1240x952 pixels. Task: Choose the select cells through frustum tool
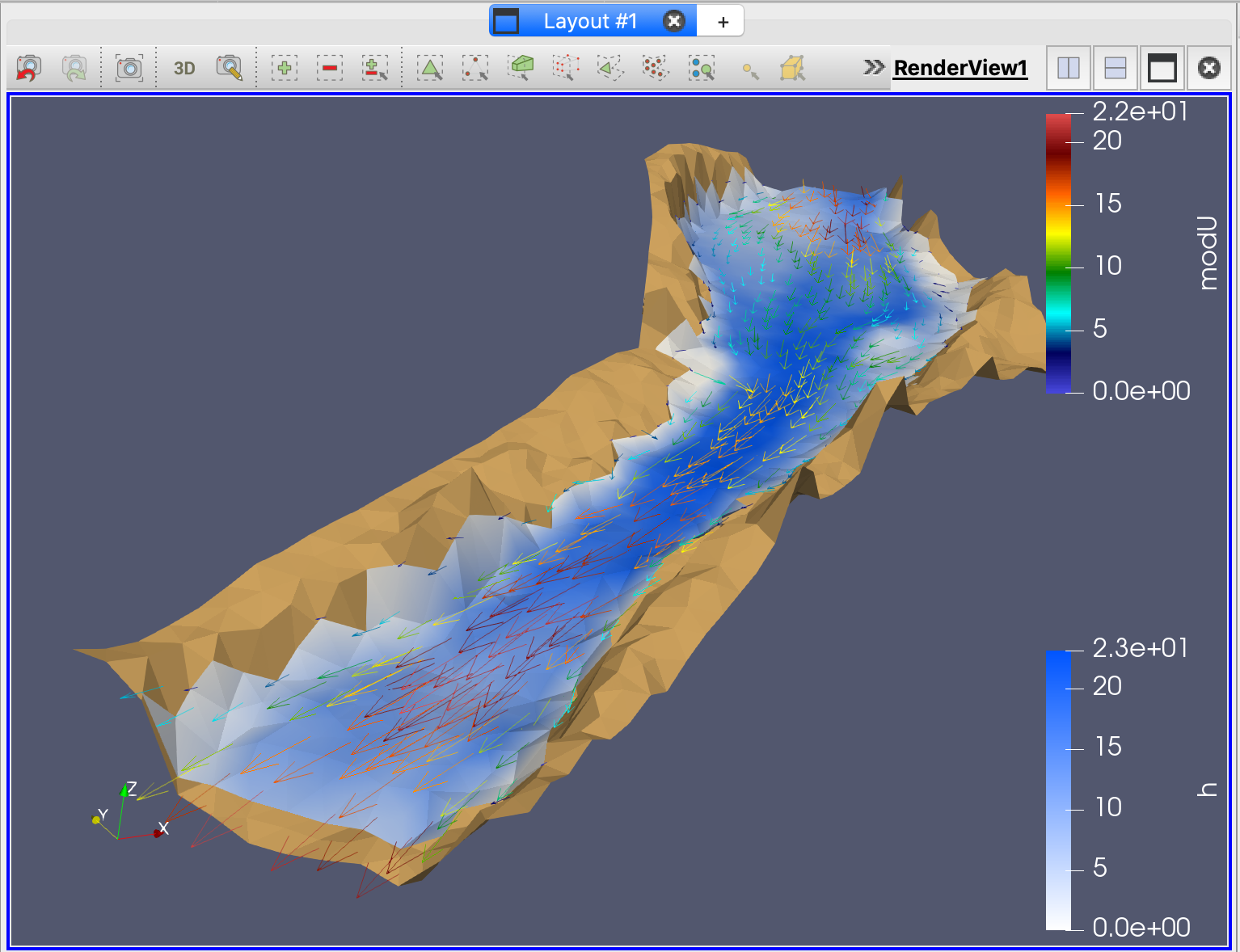point(521,69)
